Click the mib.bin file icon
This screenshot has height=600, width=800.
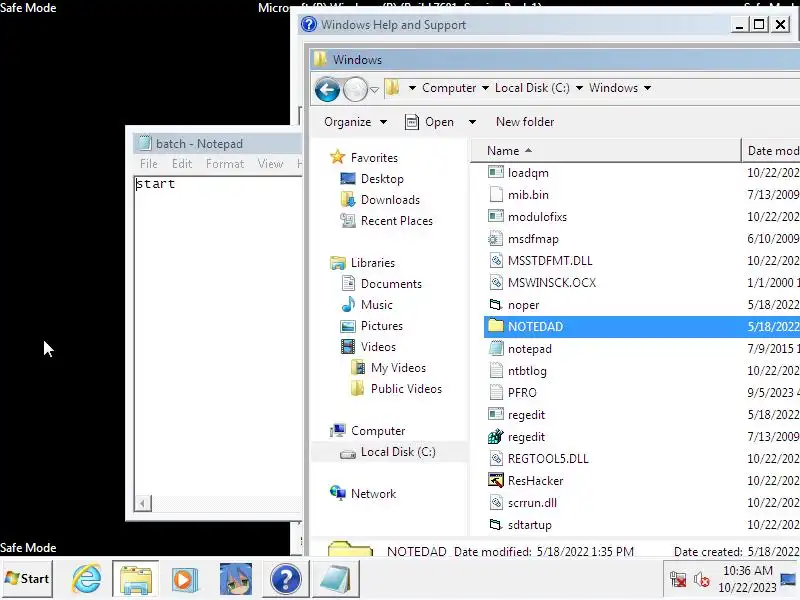click(x=495, y=194)
